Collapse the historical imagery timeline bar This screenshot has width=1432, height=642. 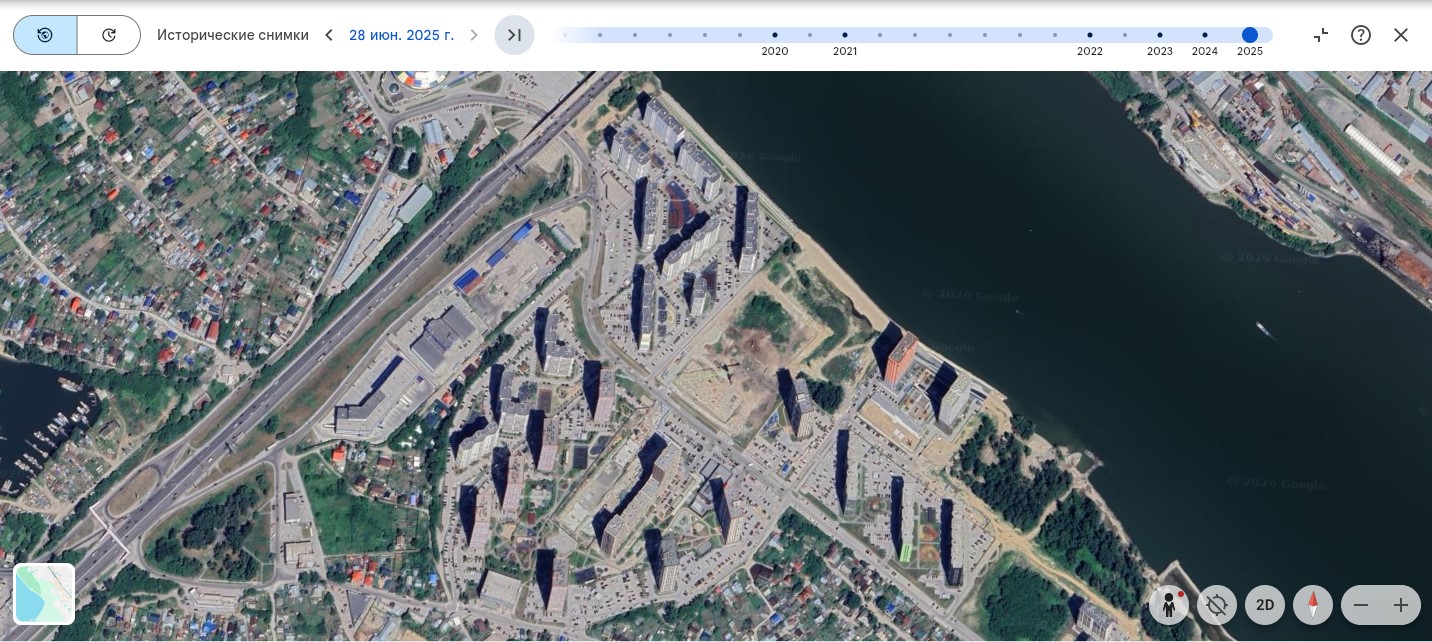1321,35
